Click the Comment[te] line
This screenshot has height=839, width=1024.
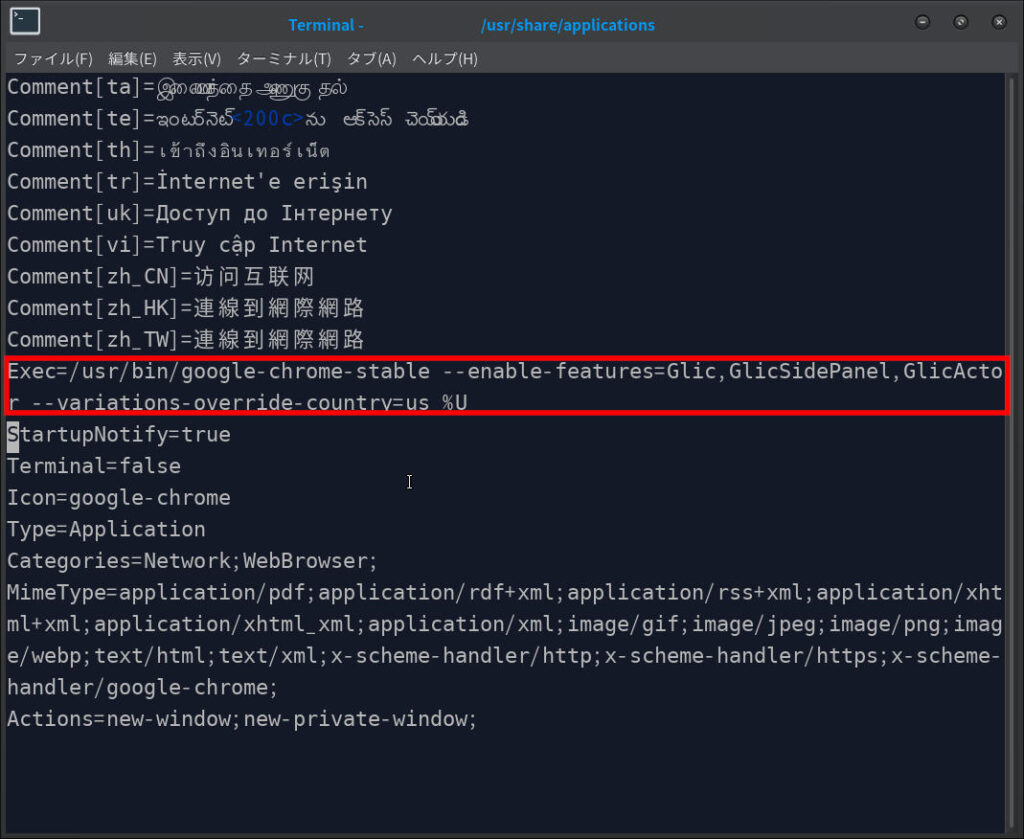tap(238, 119)
